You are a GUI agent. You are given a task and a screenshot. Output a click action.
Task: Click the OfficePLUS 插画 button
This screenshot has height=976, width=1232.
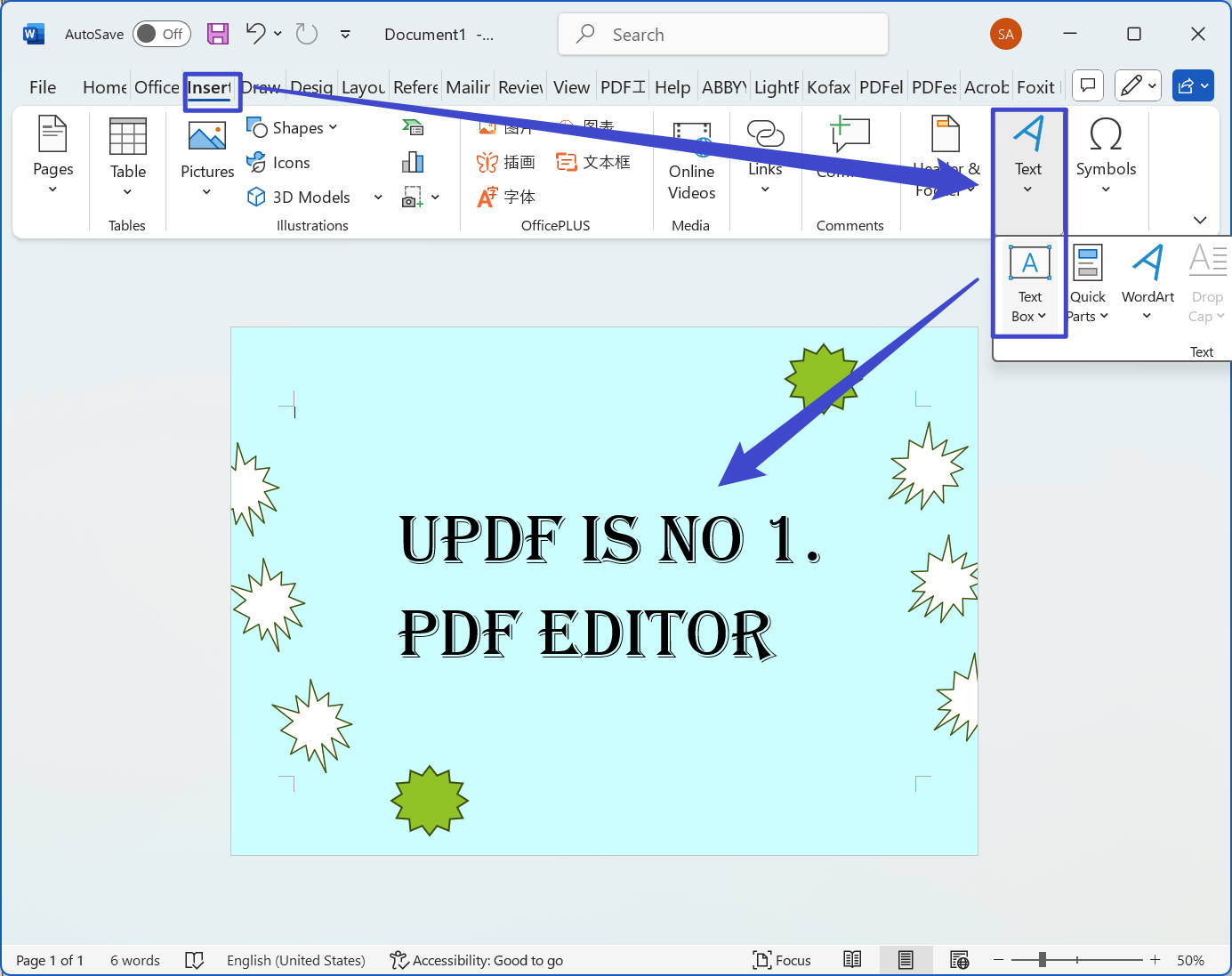[x=506, y=162]
